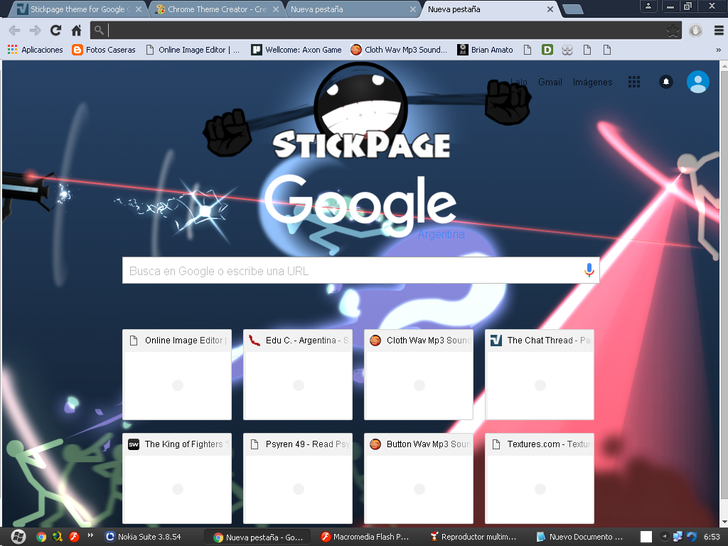Open the green D bookmark icon
Screen dimensions: 728x546
point(547,50)
